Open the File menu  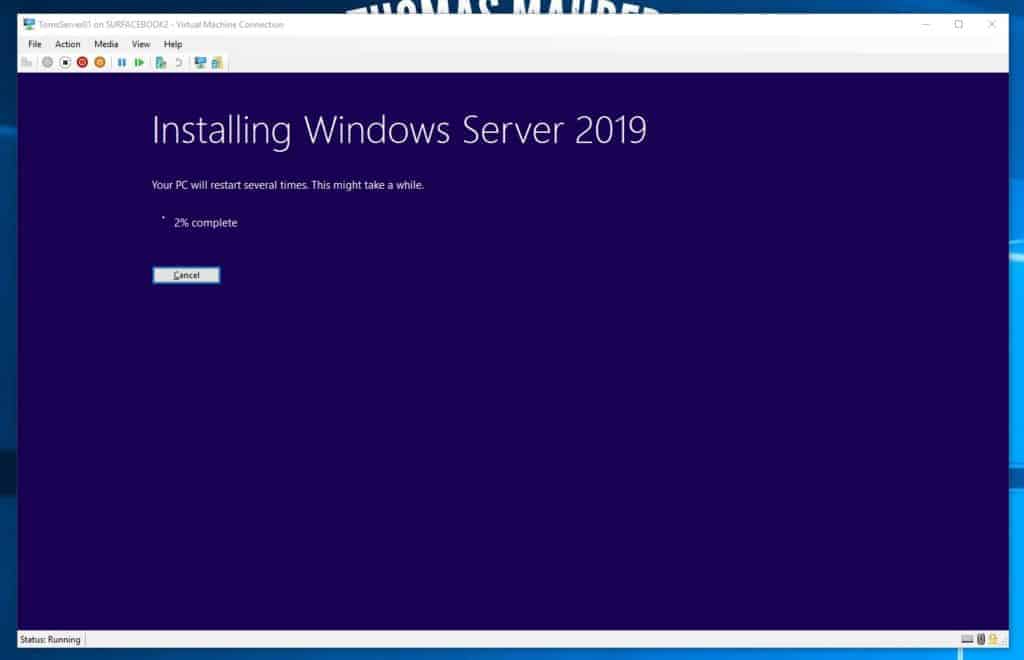coord(35,44)
